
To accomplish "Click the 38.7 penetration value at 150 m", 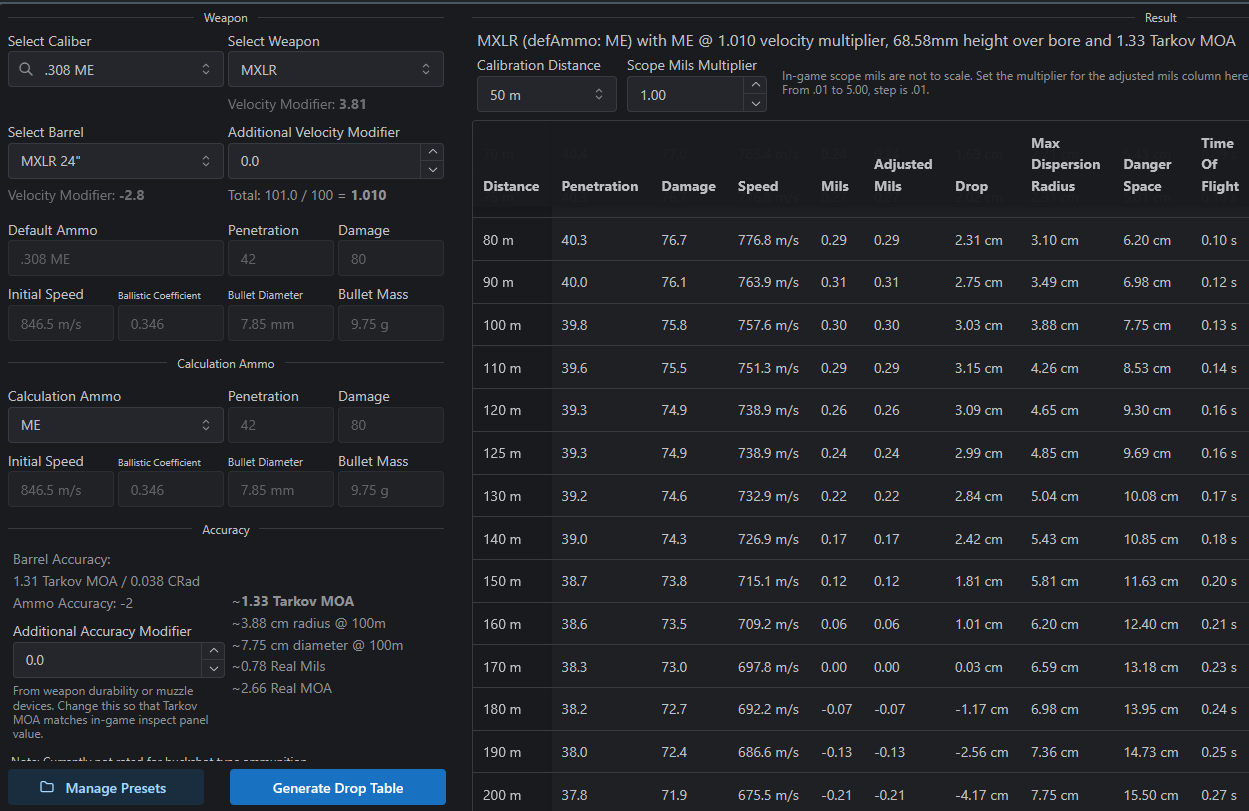I will click(x=574, y=581).
